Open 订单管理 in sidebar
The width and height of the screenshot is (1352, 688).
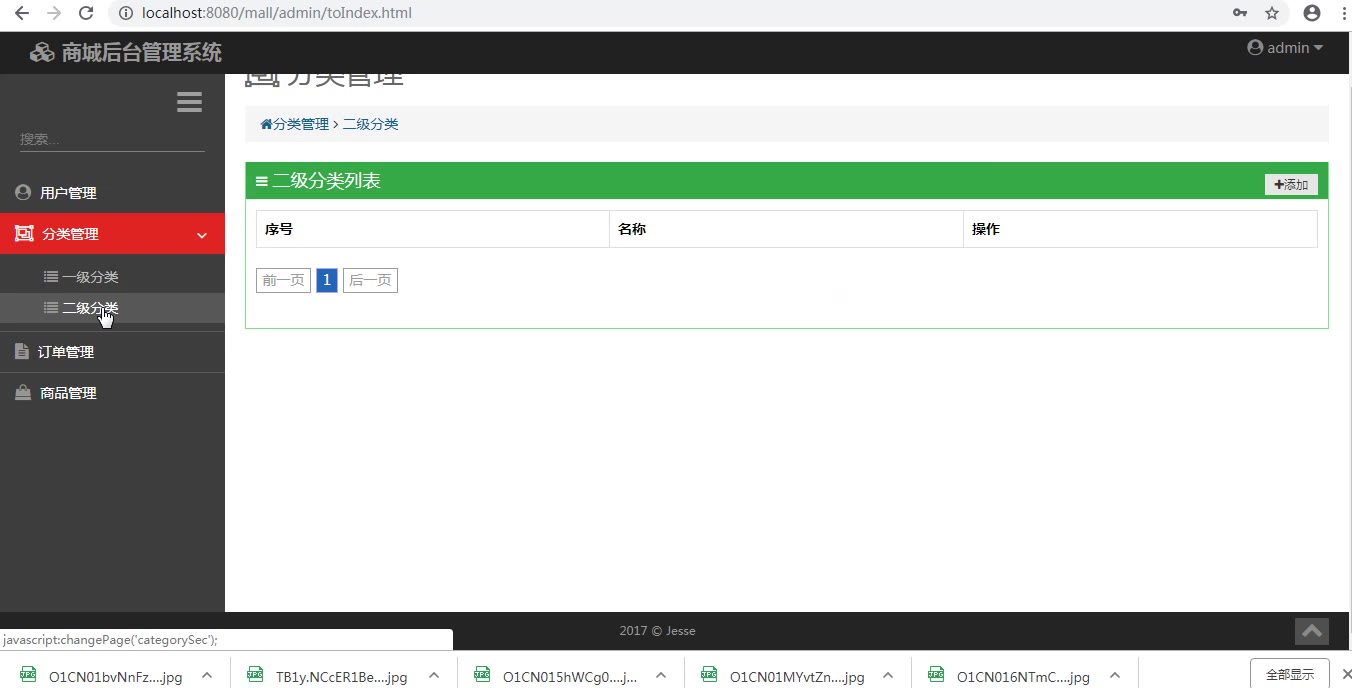(x=112, y=352)
